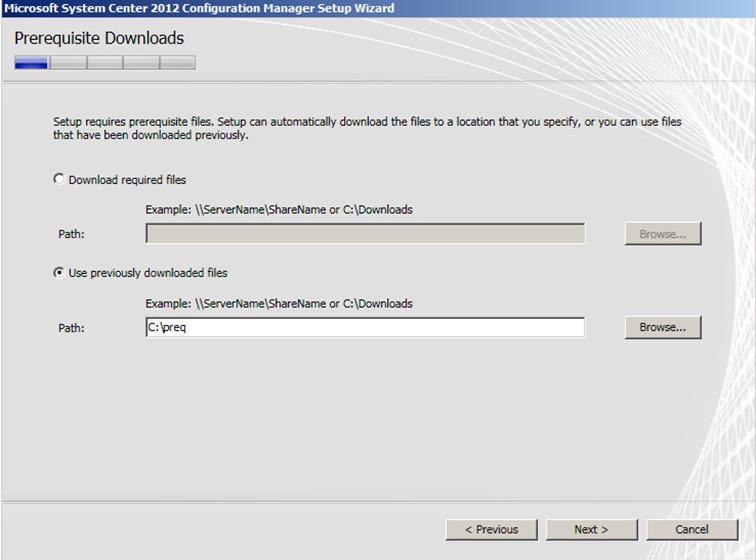Click the Path label beside C:\preq field
The width and height of the screenshot is (756, 560).
click(71, 328)
